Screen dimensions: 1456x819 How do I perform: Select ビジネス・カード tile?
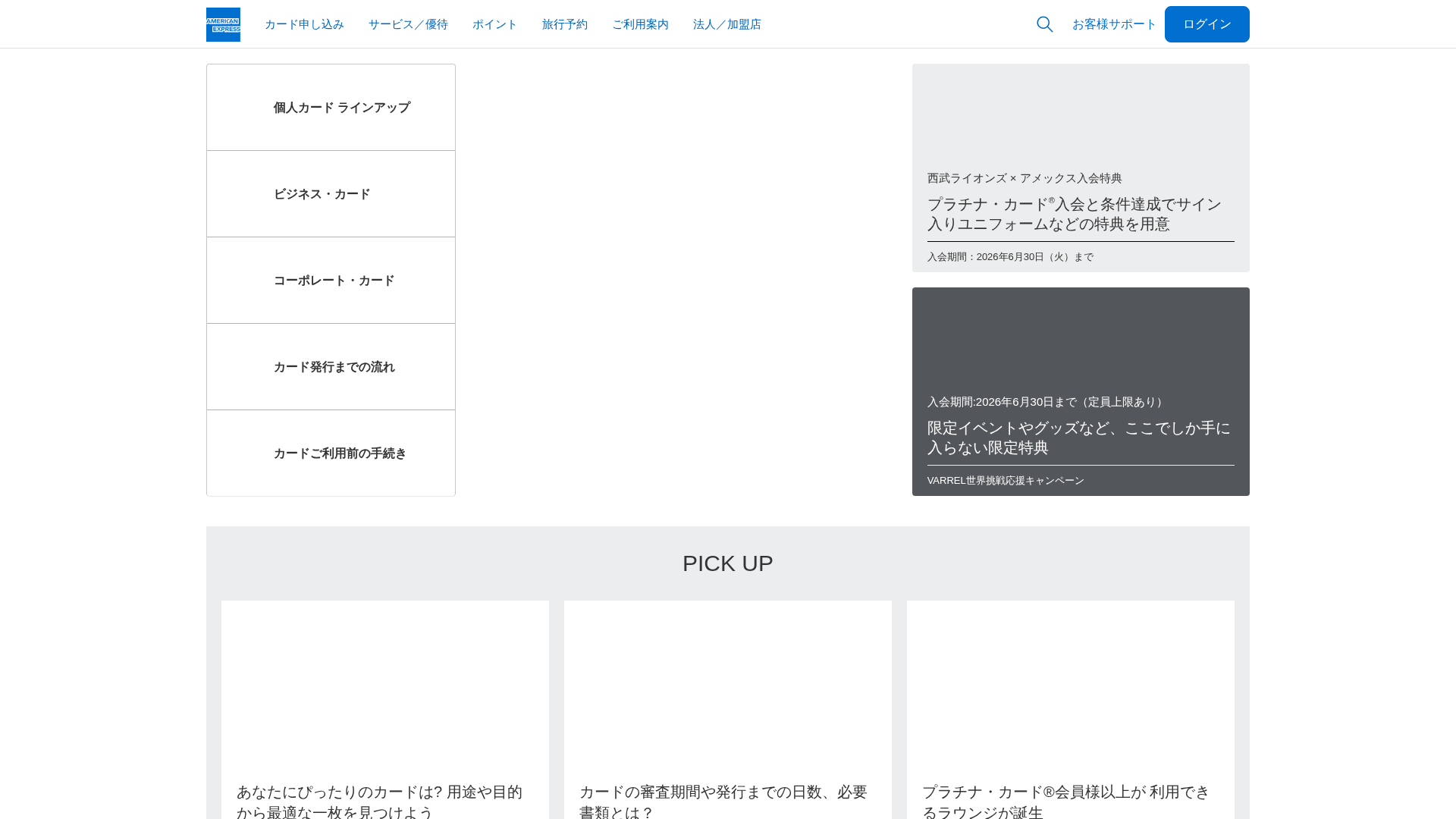tap(331, 194)
